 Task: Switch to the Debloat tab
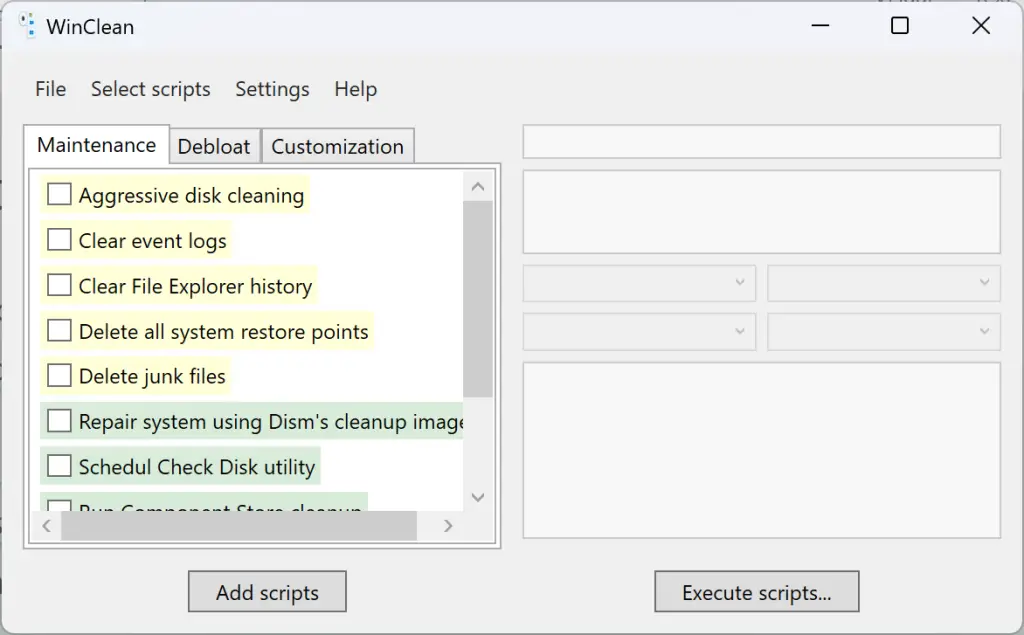pos(214,146)
